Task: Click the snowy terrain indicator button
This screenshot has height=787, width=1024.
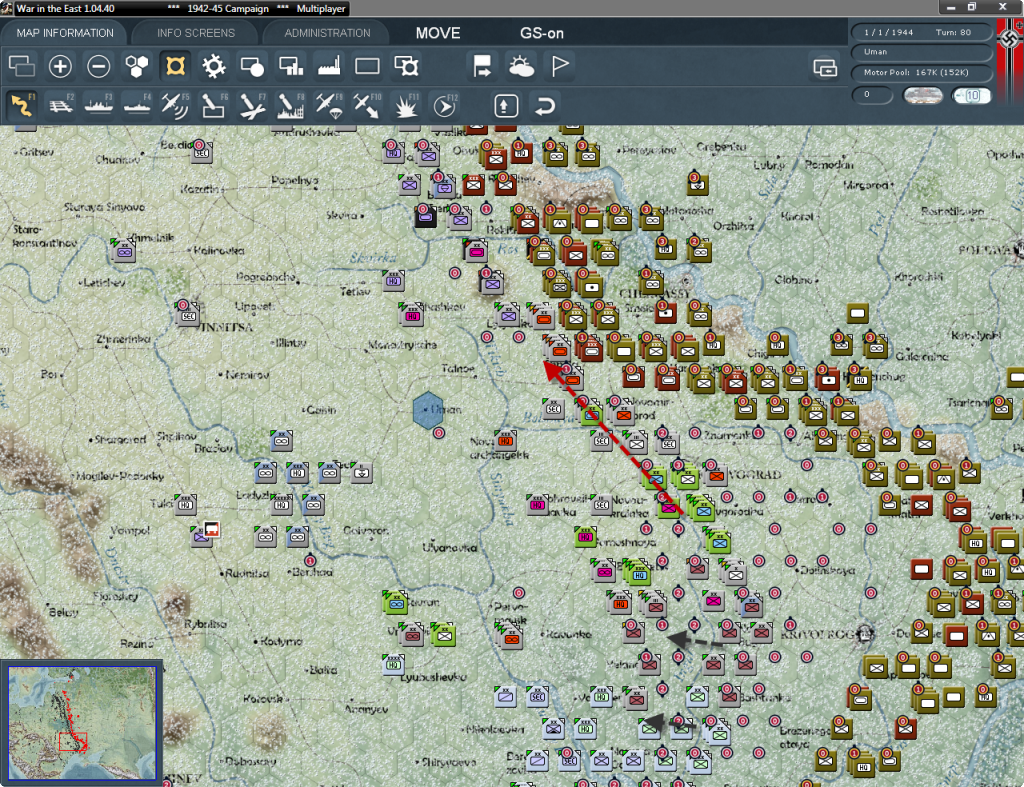Action: click(923, 95)
